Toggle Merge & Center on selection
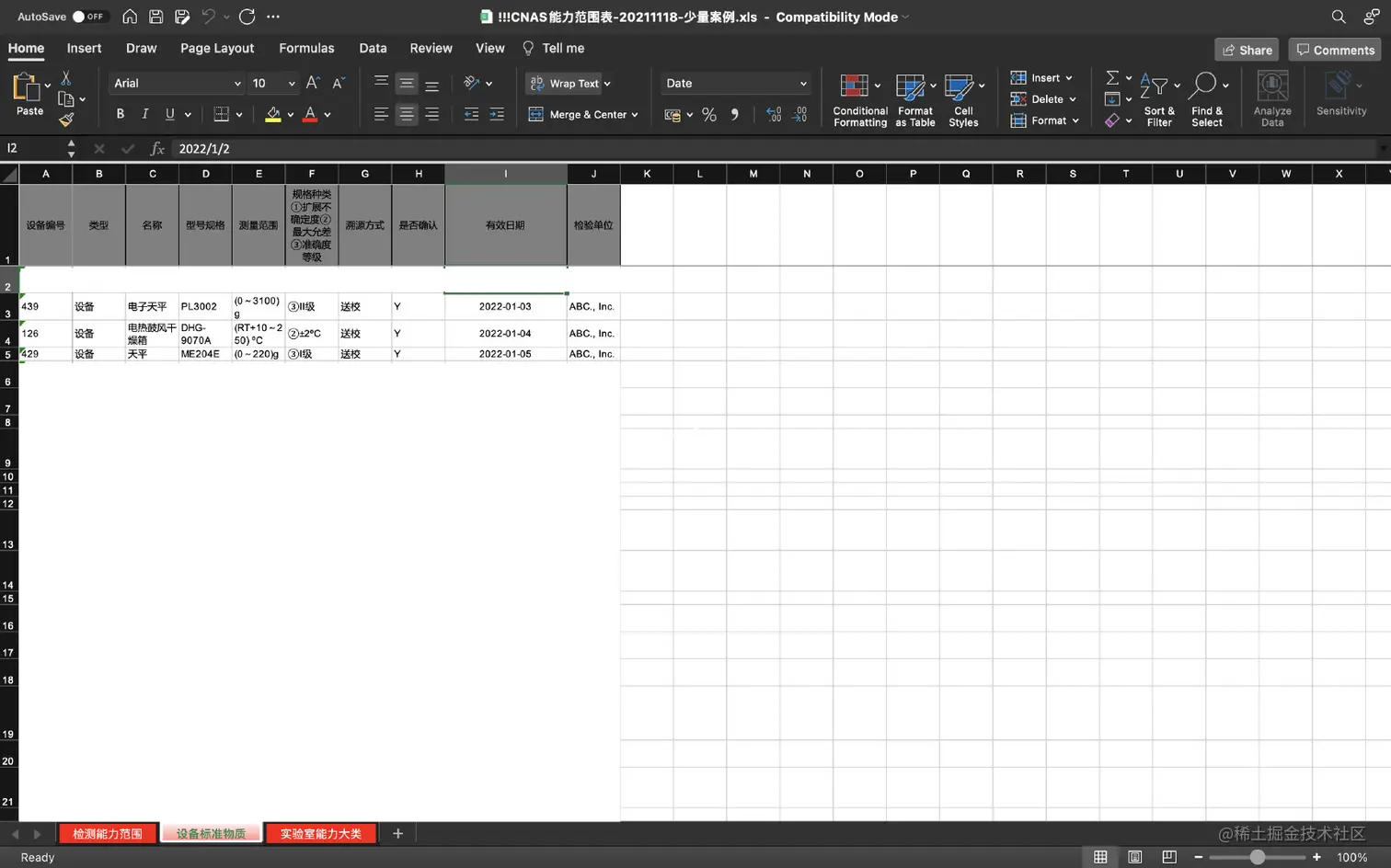1391x868 pixels. [x=577, y=114]
